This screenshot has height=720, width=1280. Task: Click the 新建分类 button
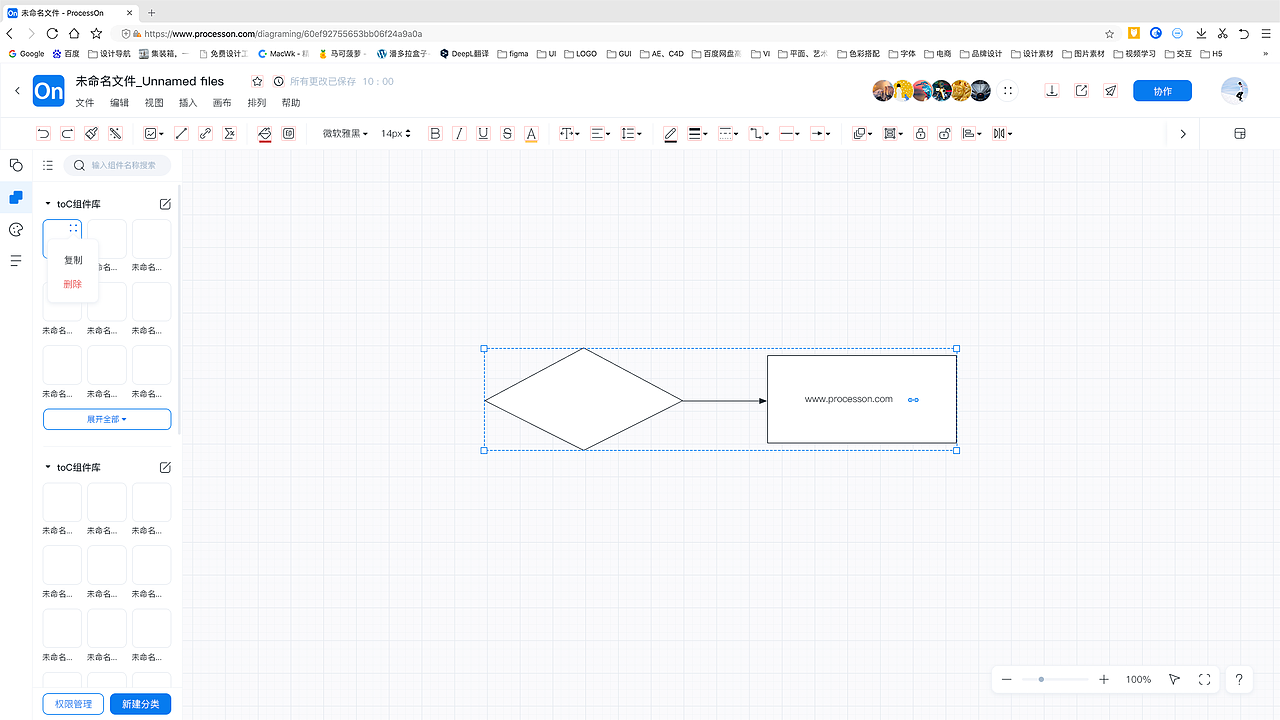click(140, 704)
